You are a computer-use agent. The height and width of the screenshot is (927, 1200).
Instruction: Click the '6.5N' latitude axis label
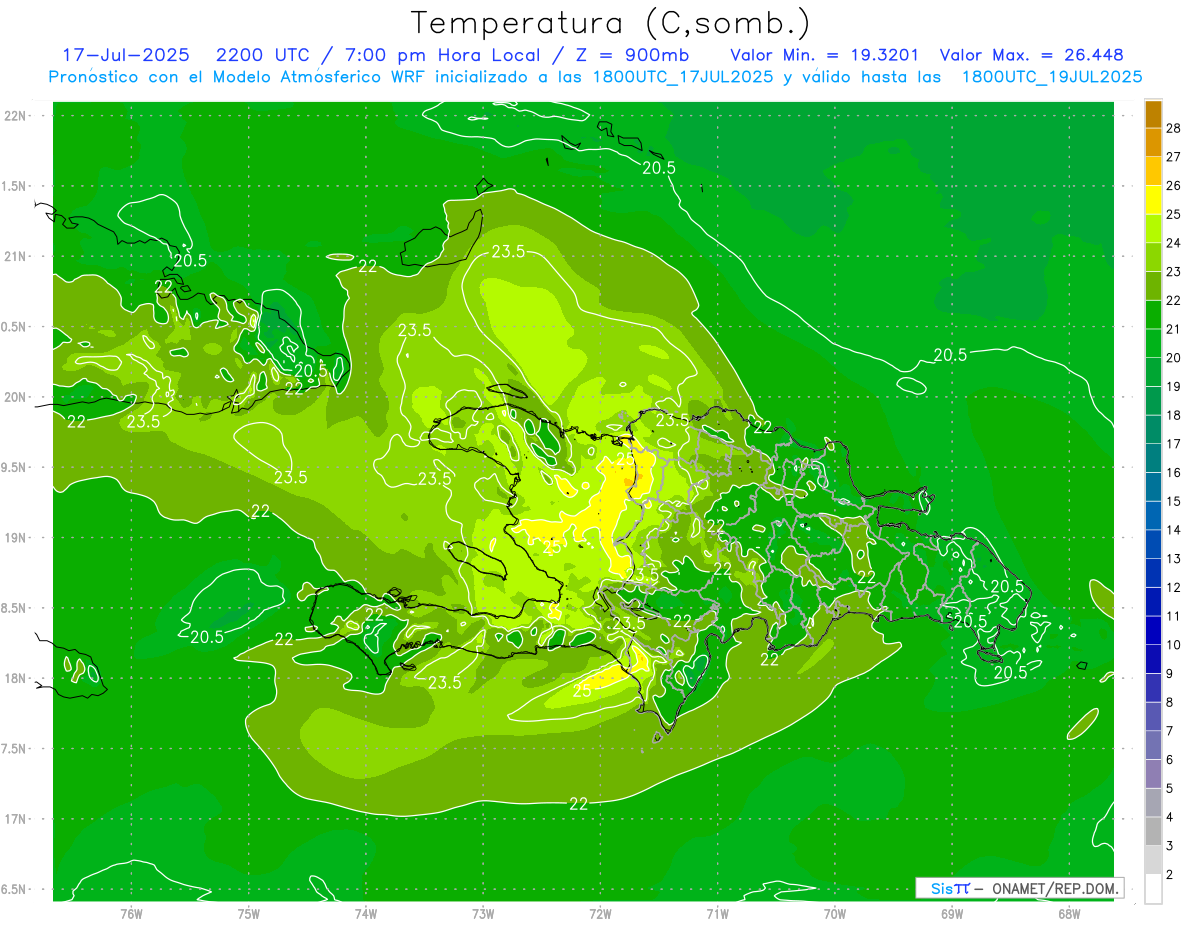(x=15, y=889)
